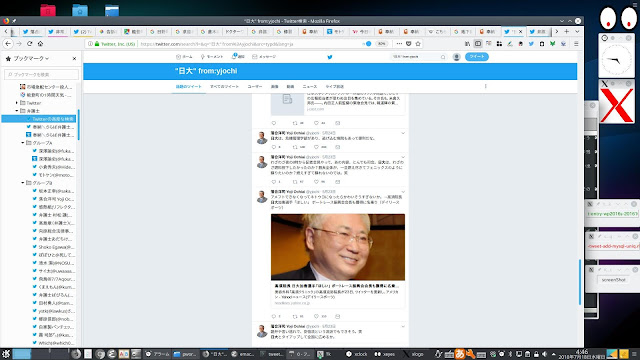Switch to the ニュース results tab
Image resolution: width=640 pixels, height=360 pixels.
tap(310, 87)
